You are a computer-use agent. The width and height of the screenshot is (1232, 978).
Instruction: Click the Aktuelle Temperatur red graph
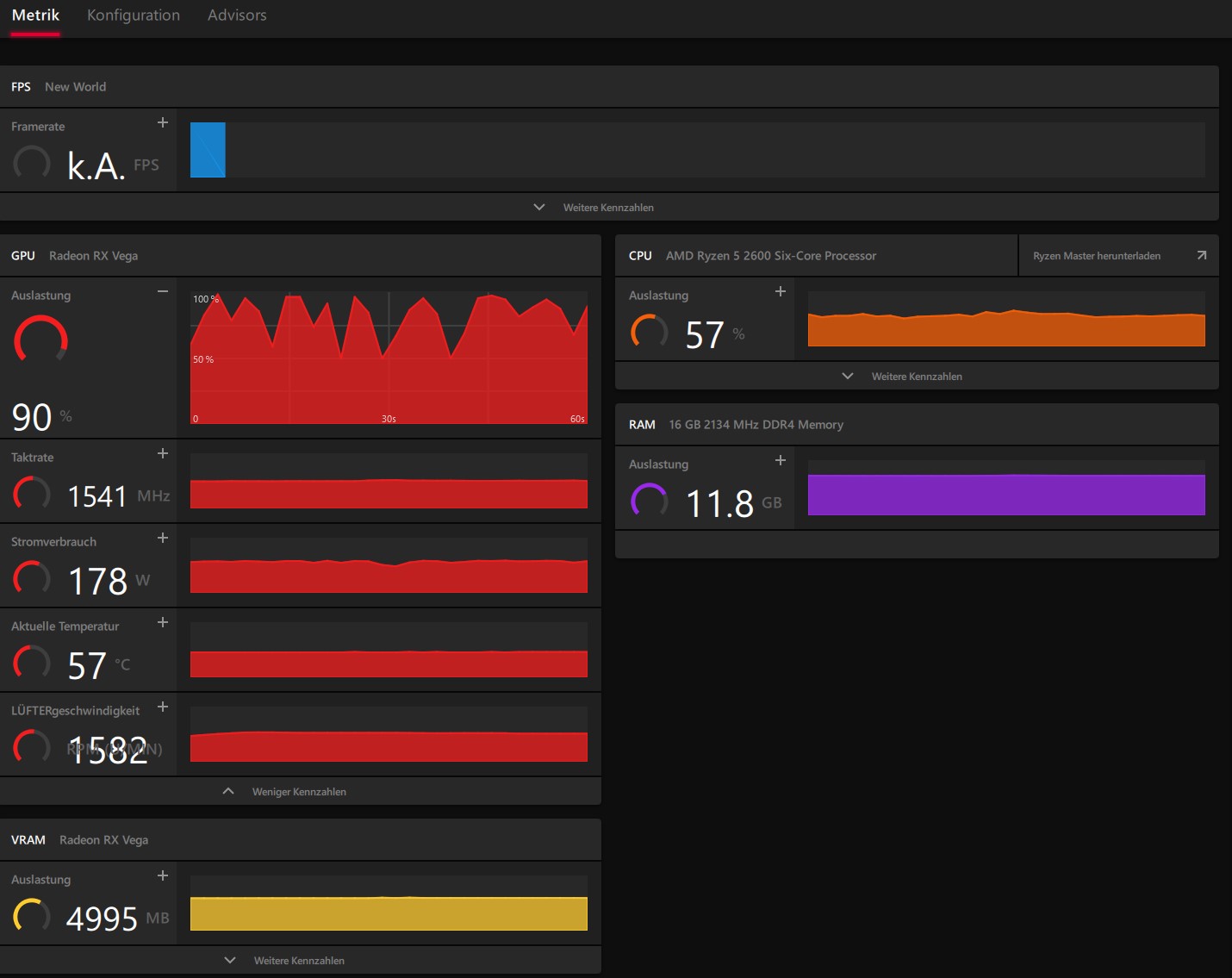389,650
